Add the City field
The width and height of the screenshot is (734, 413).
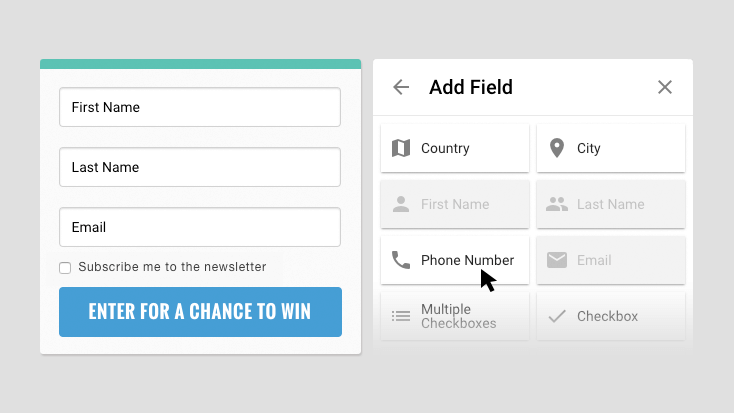click(x=611, y=148)
